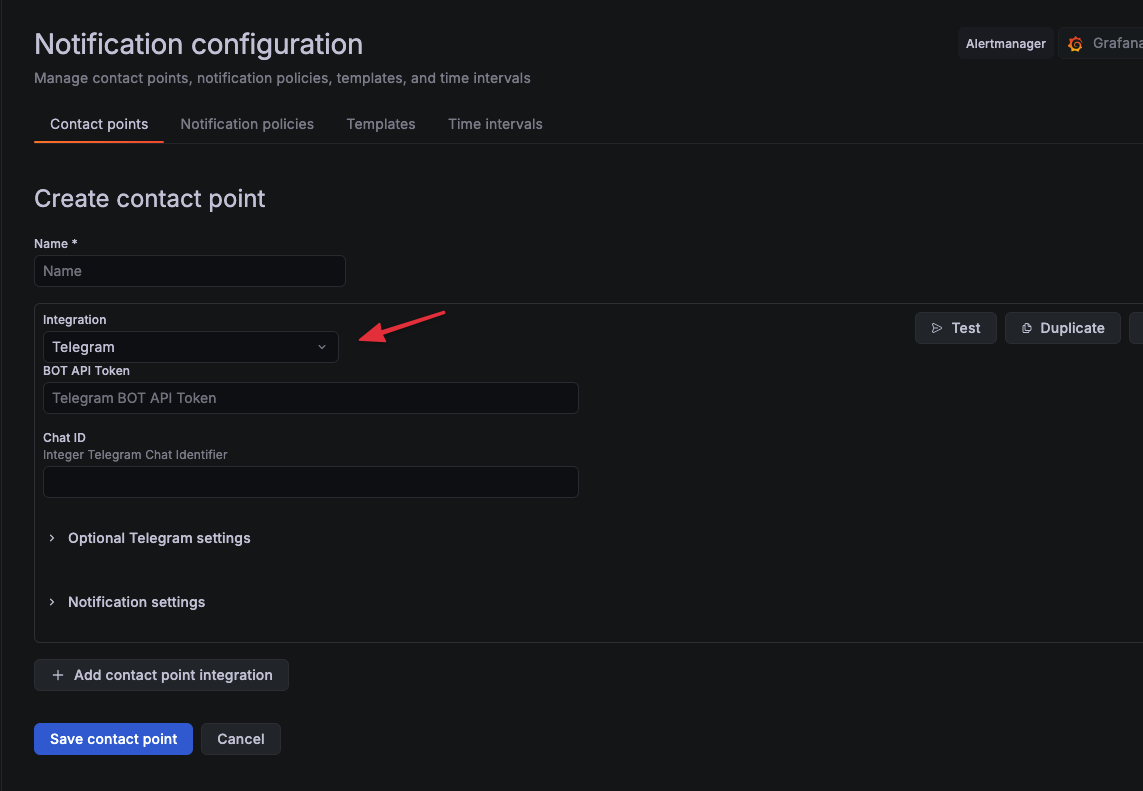Select the Contact points tab
Screen dimensions: 1143x791
coord(99,124)
